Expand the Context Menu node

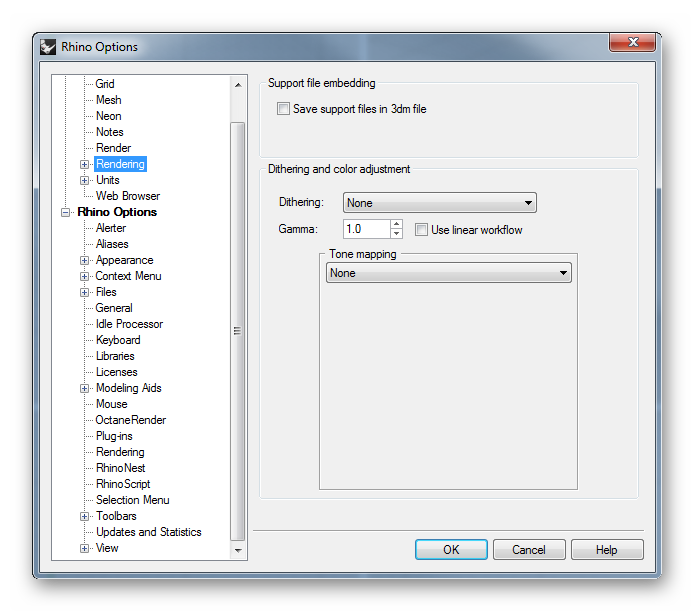[84, 277]
